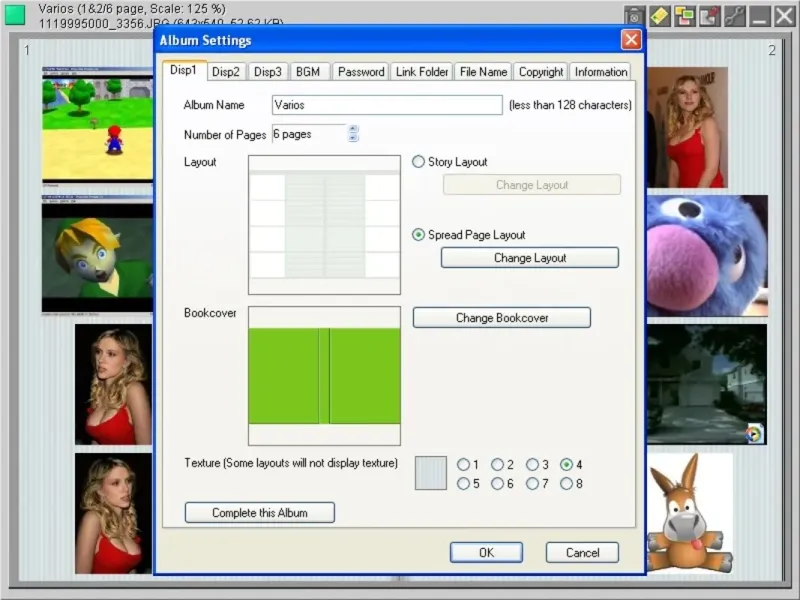Decrease the number of pages with down arrow
The width and height of the screenshot is (800, 600).
coord(353,138)
